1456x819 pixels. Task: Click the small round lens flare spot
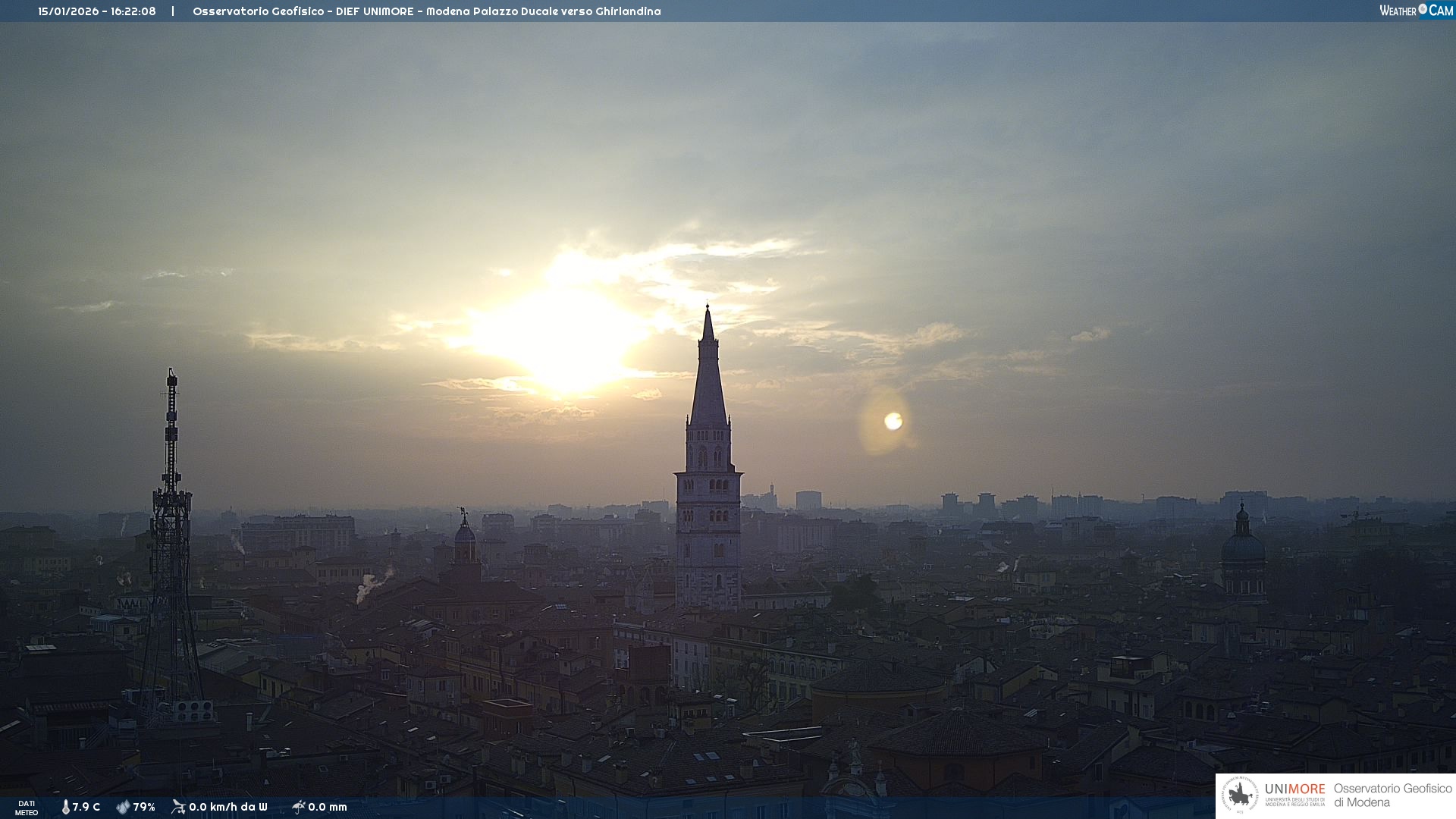pos(893,421)
